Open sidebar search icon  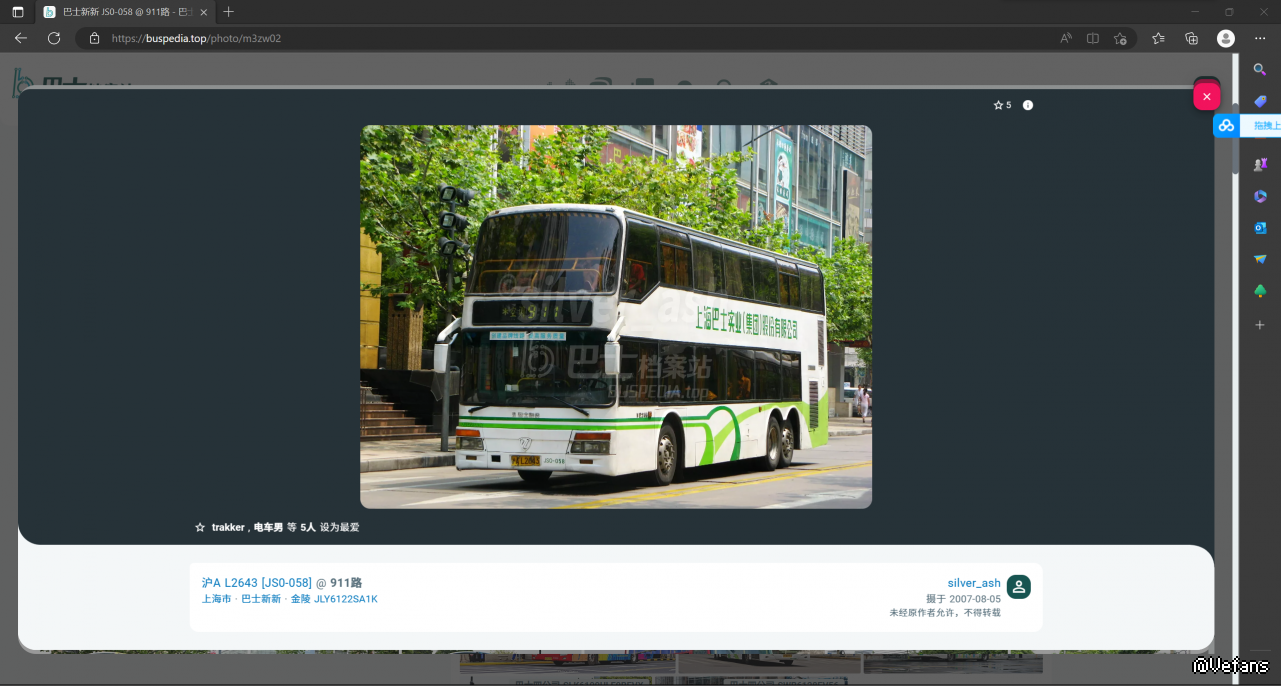point(1260,70)
